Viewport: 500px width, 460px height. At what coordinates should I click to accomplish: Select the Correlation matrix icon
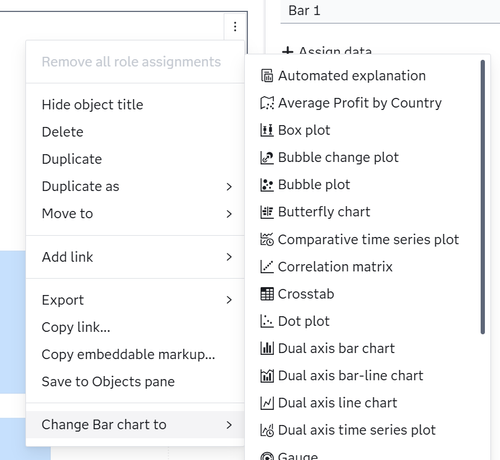[267, 267]
